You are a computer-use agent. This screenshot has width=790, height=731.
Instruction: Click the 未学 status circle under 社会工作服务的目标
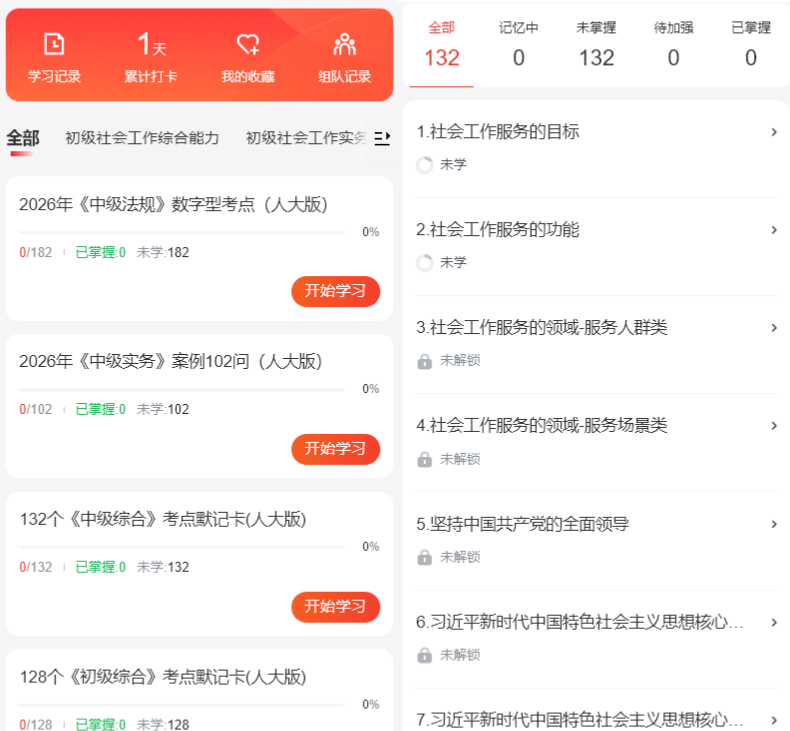(424, 165)
